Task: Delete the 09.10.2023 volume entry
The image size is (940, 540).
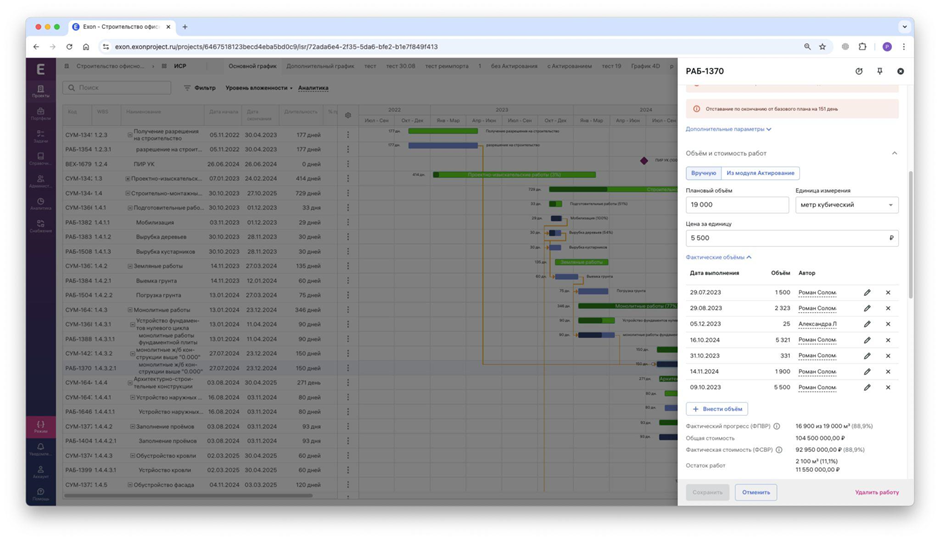Action: point(888,388)
